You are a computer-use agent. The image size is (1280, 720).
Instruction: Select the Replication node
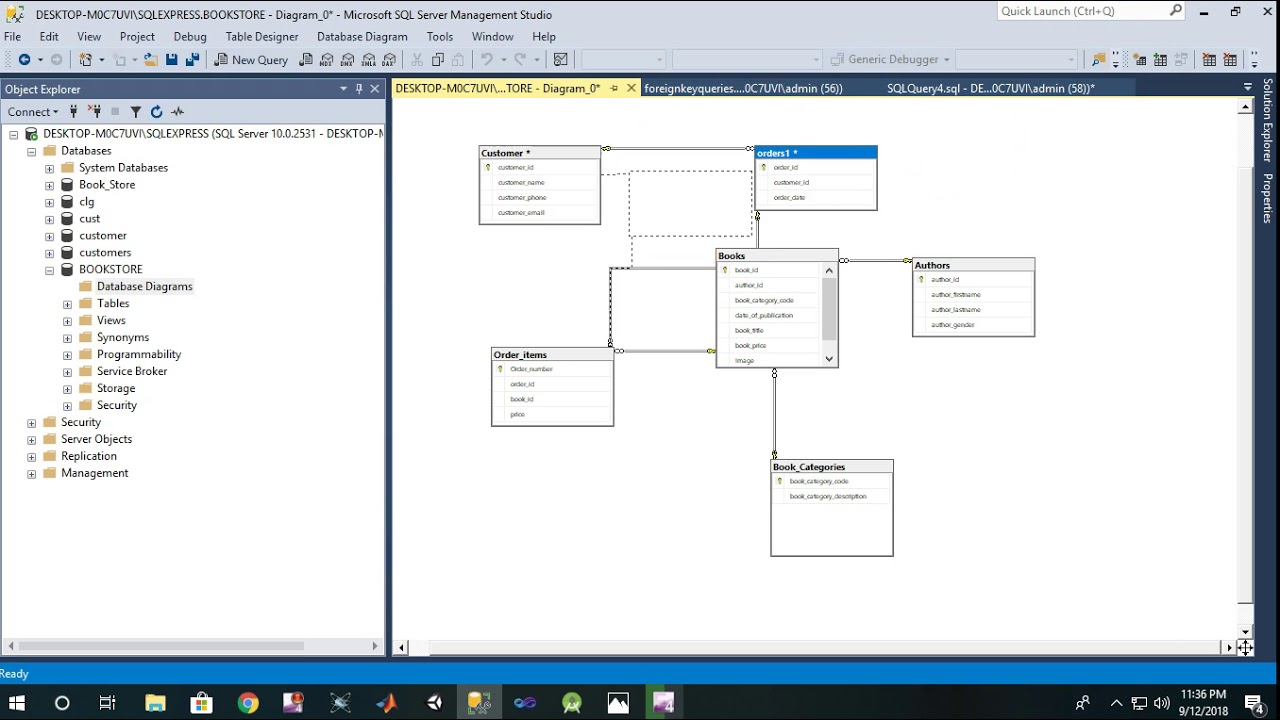click(x=89, y=457)
